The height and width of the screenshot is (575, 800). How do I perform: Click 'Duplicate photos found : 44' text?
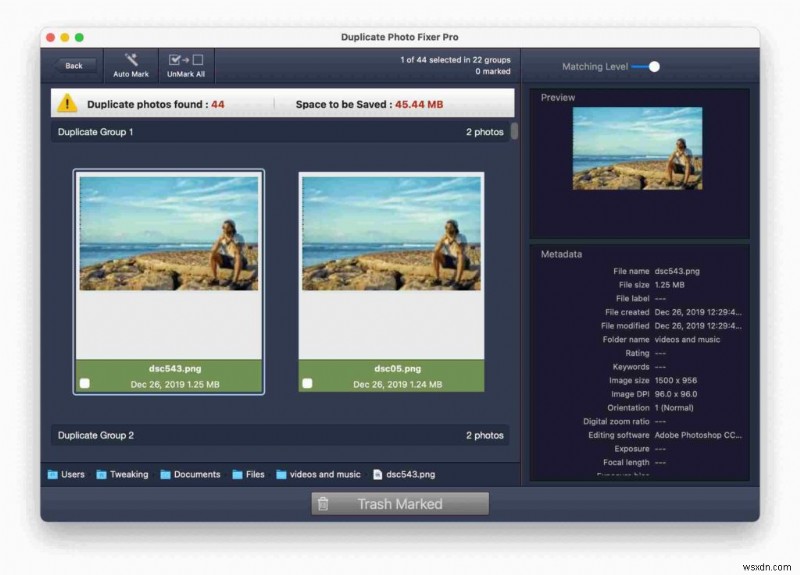point(156,105)
